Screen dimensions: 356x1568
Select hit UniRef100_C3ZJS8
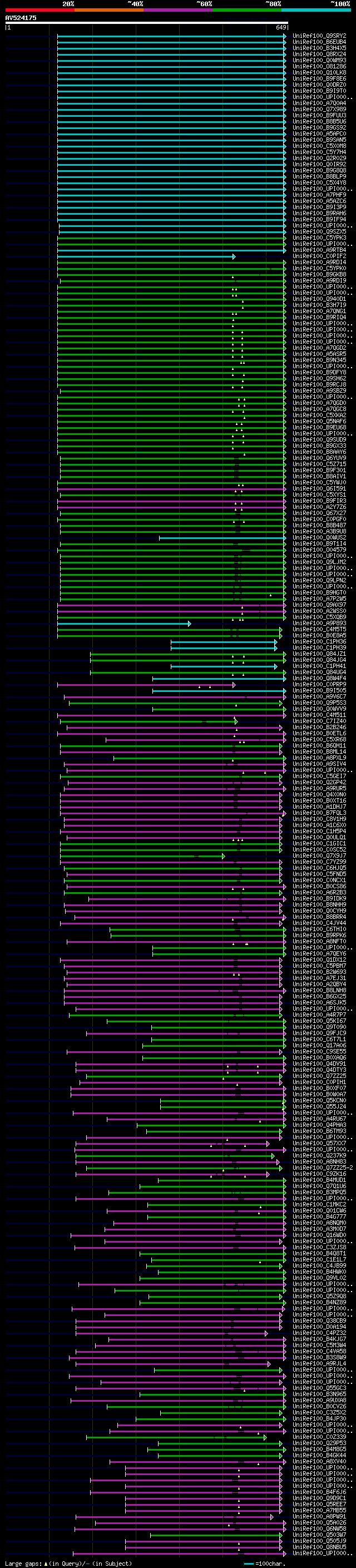(x=319, y=1248)
